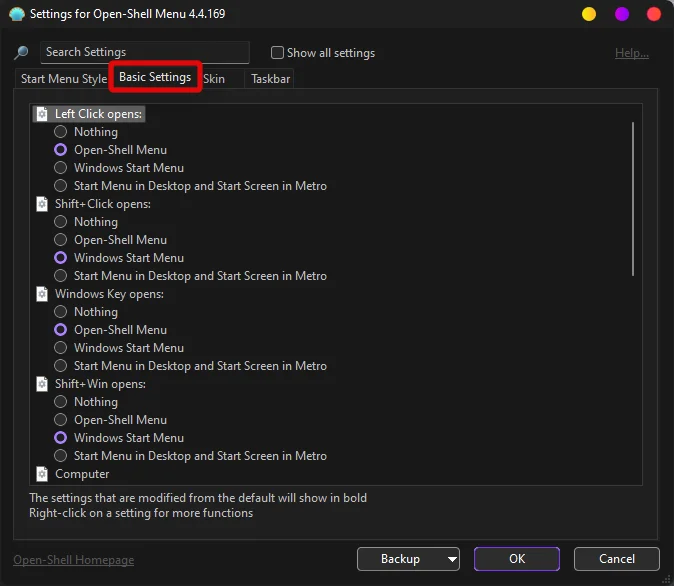This screenshot has height=586, width=674.
Task: Select Open-Shell Menu under Windows Key opens
Action: click(61, 330)
